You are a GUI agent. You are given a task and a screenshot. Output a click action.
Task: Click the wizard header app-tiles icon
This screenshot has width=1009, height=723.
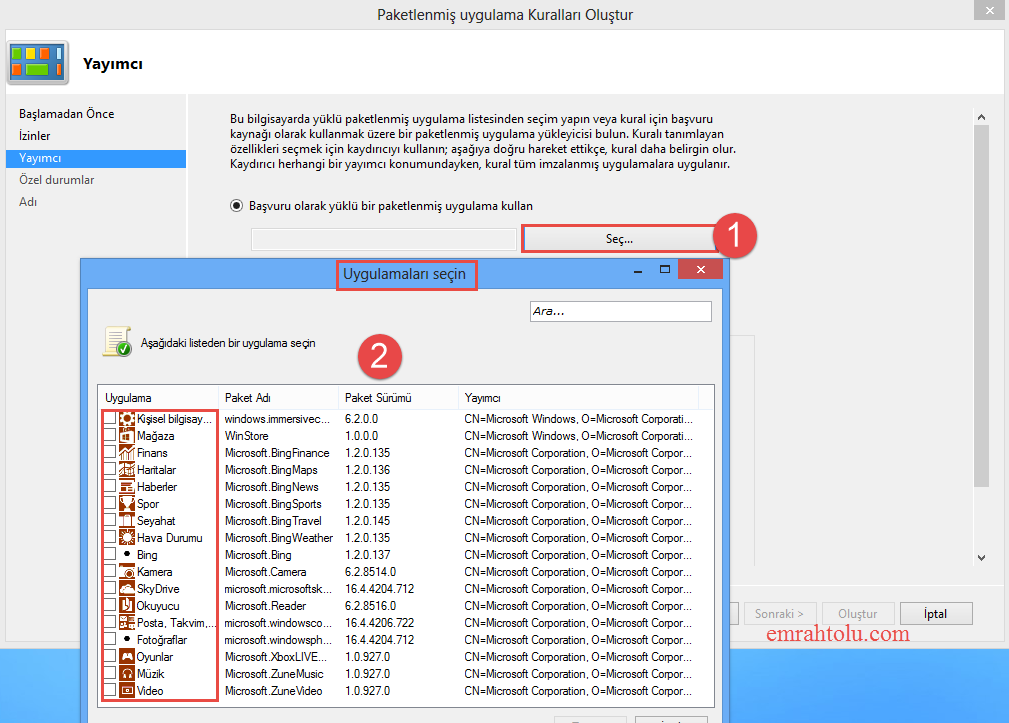(x=38, y=62)
